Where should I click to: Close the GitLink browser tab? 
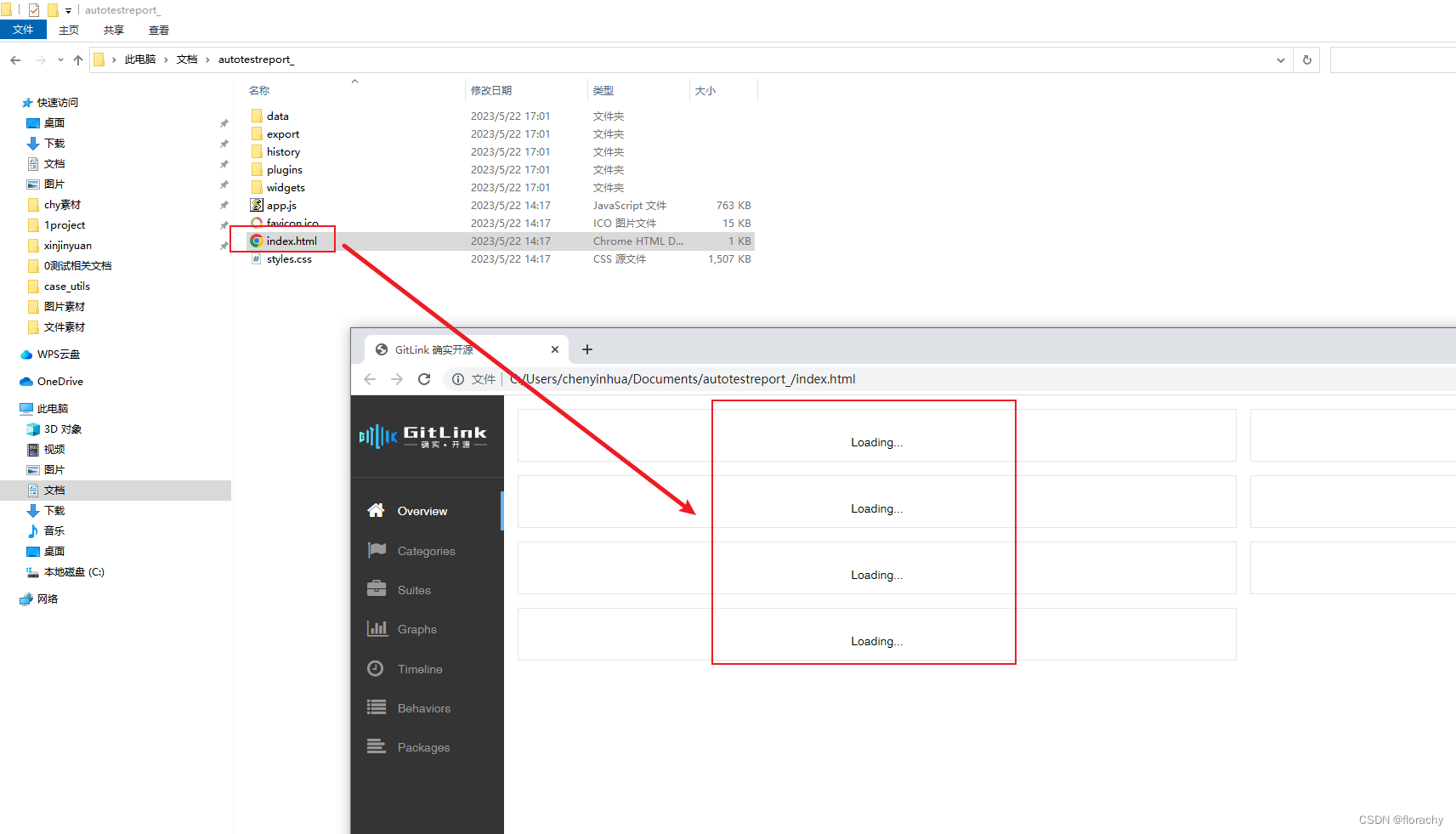coord(555,349)
